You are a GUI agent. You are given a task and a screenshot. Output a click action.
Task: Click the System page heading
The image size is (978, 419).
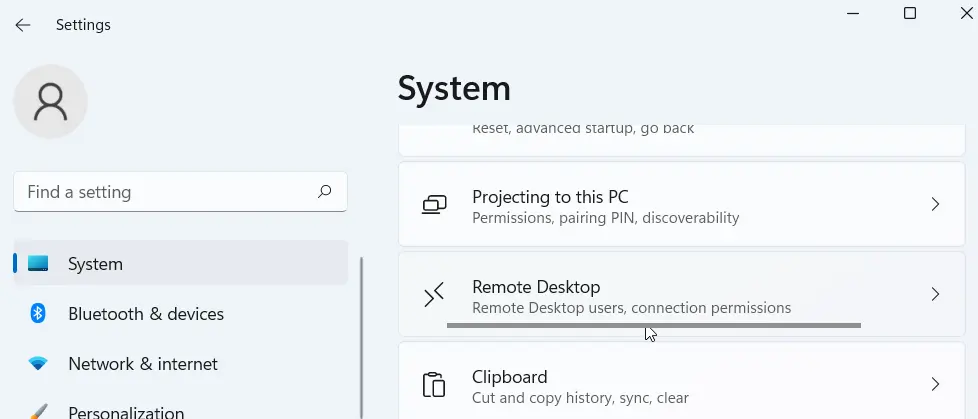[x=454, y=88]
